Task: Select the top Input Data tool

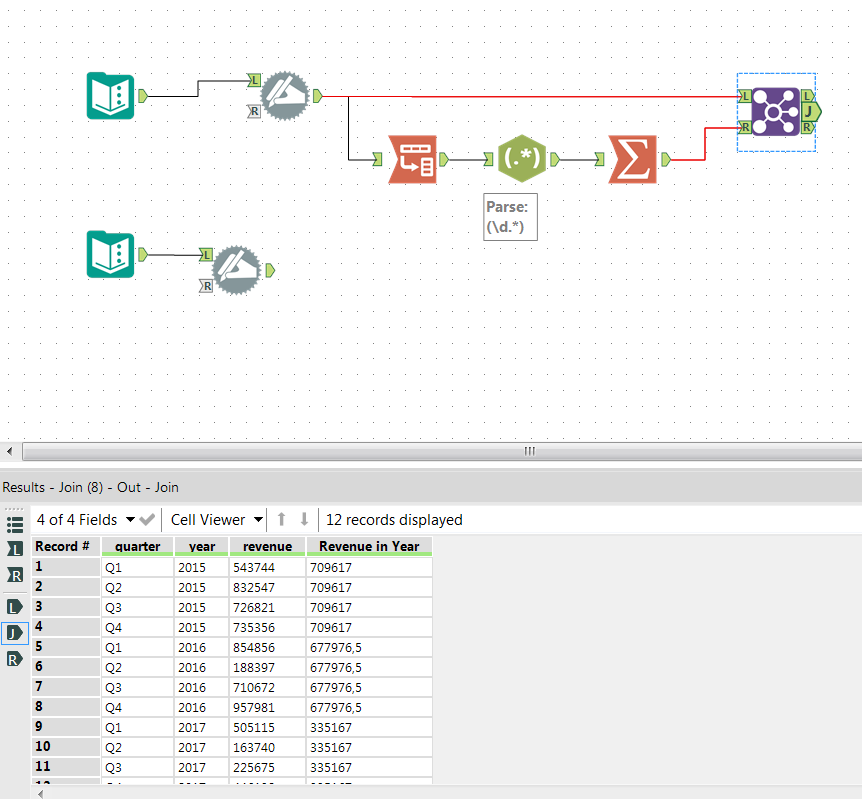Action: click(x=110, y=96)
